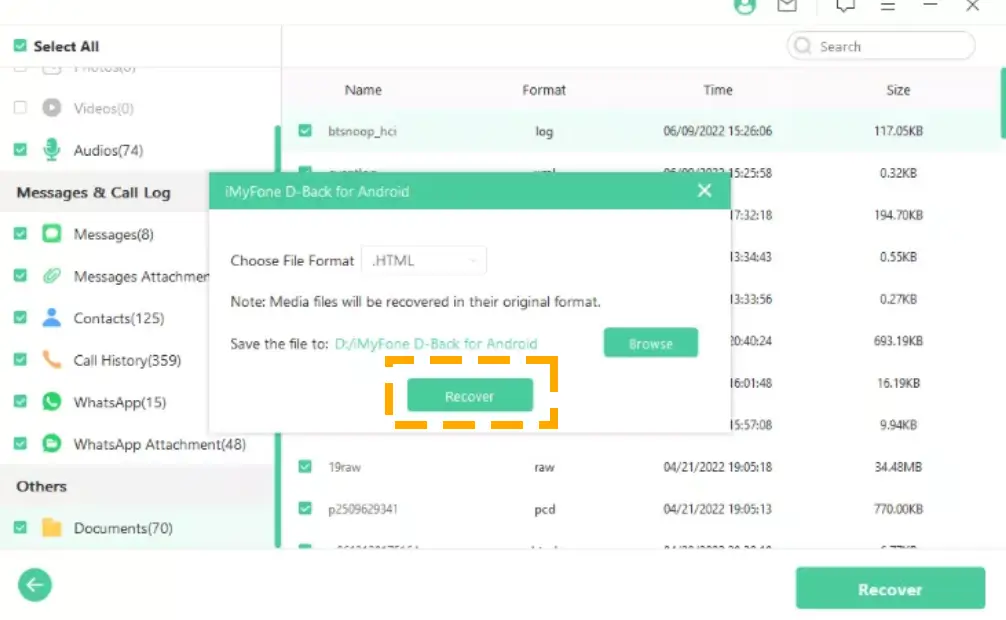Sort by the Size column header
The image size is (1006, 620).
tap(898, 90)
